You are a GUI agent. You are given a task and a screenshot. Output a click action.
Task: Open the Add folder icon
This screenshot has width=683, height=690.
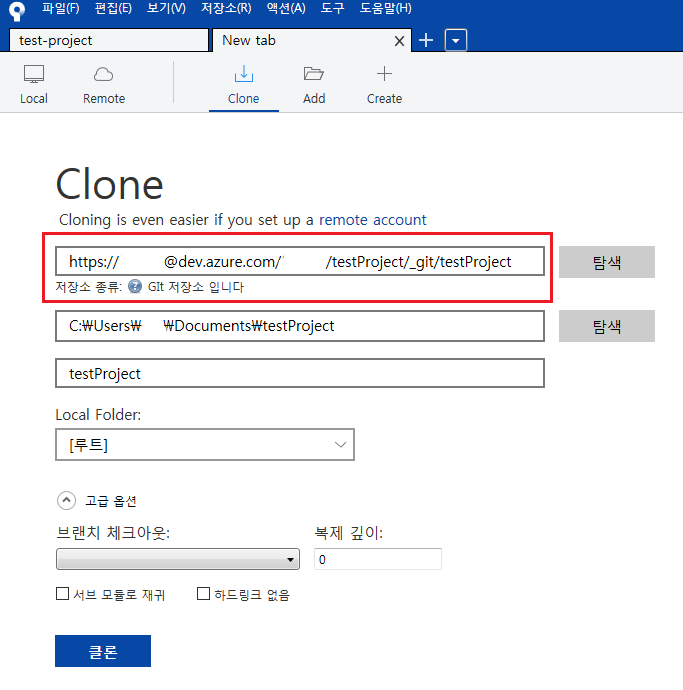tap(314, 73)
